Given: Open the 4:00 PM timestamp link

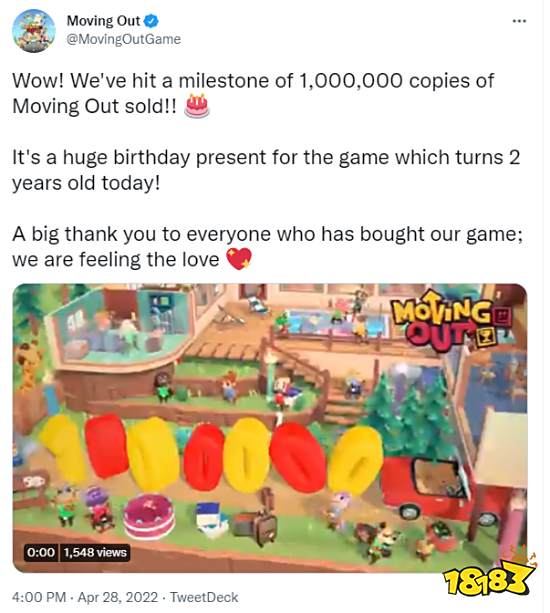Looking at the screenshot, I should [39, 597].
